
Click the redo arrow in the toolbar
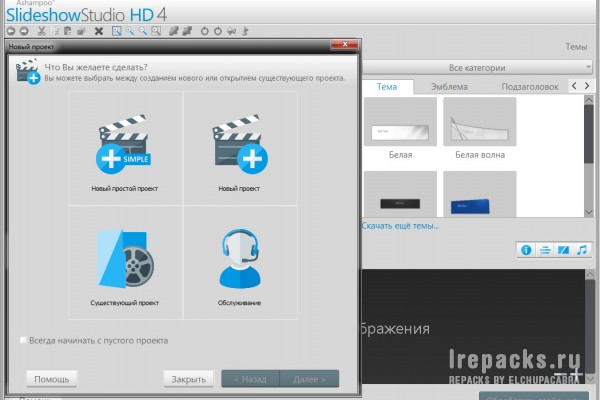[x=24, y=31]
